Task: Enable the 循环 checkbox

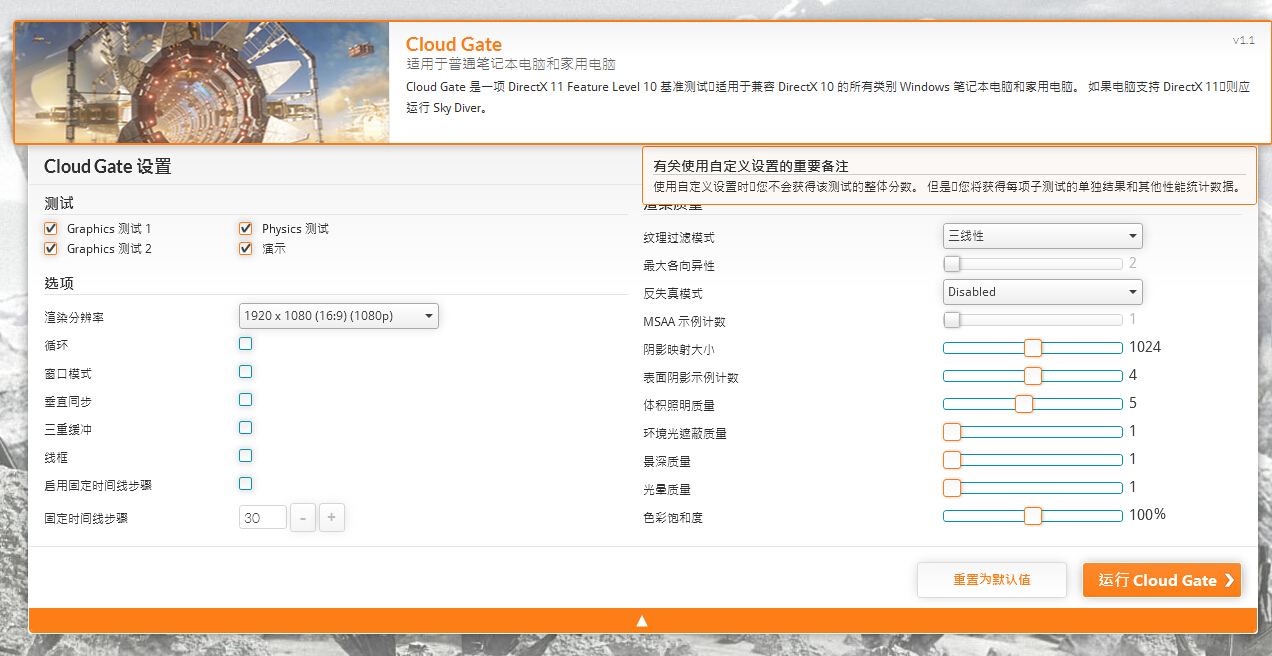Action: [x=245, y=344]
